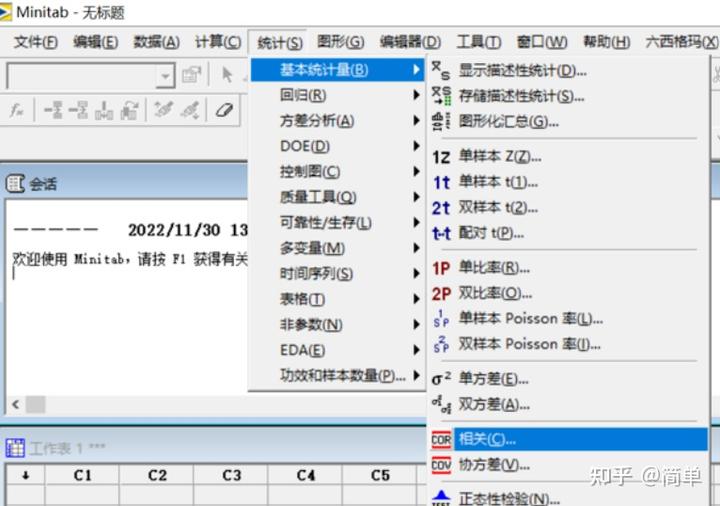Select column header C5
This screenshot has width=720, height=506.
pos(380,475)
